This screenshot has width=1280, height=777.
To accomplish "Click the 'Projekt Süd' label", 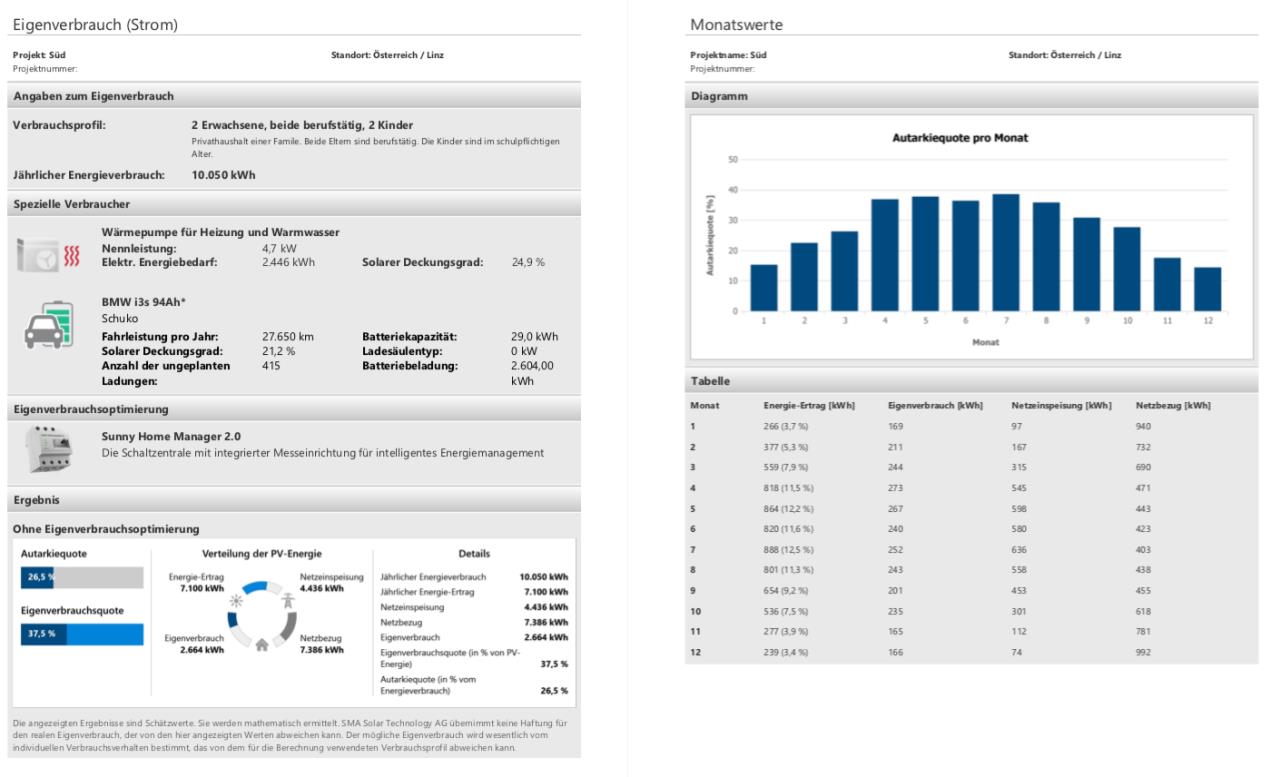I will (x=40, y=54).
